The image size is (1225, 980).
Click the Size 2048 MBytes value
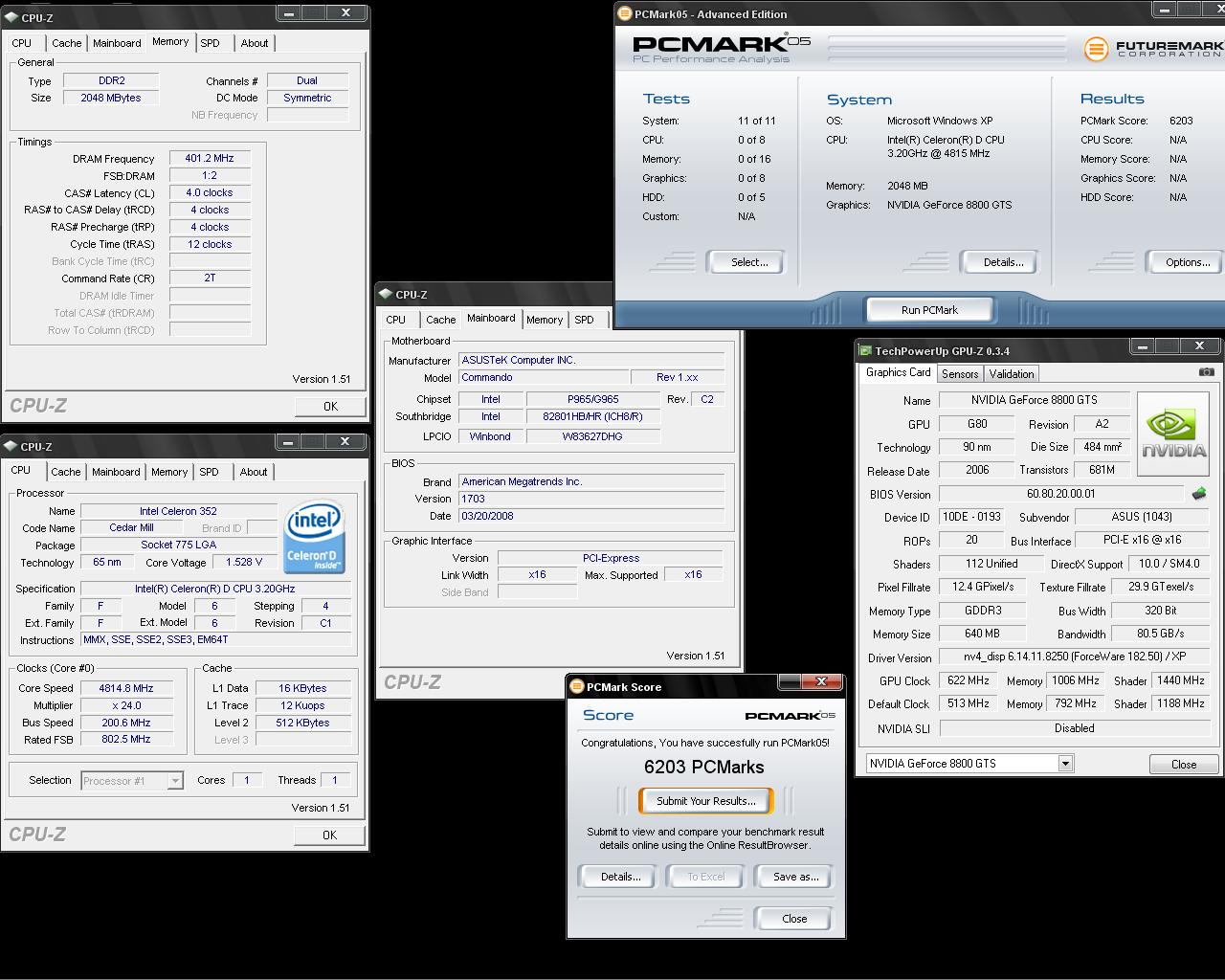(x=111, y=98)
